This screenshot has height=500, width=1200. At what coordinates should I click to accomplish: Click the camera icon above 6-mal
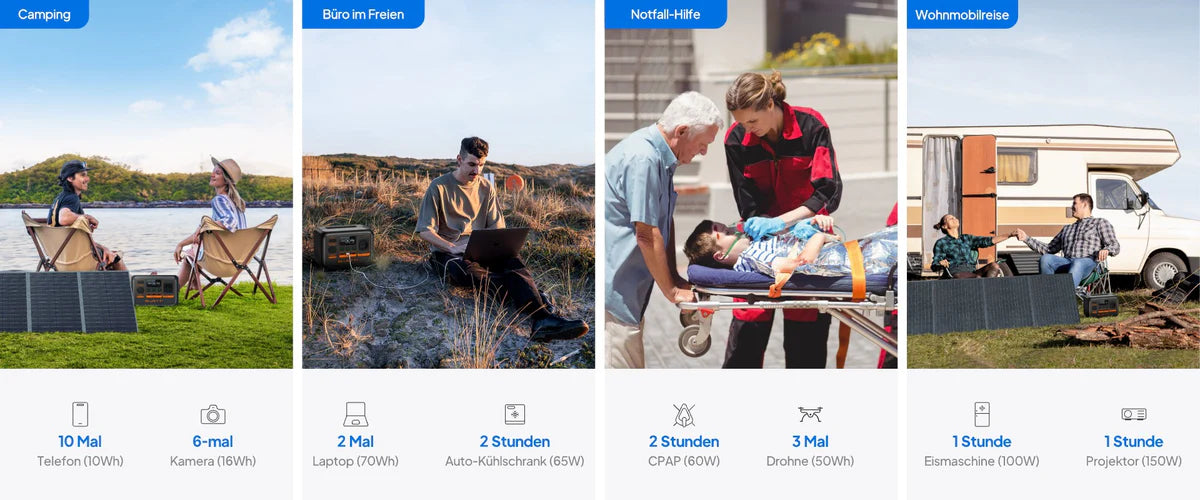tap(213, 414)
